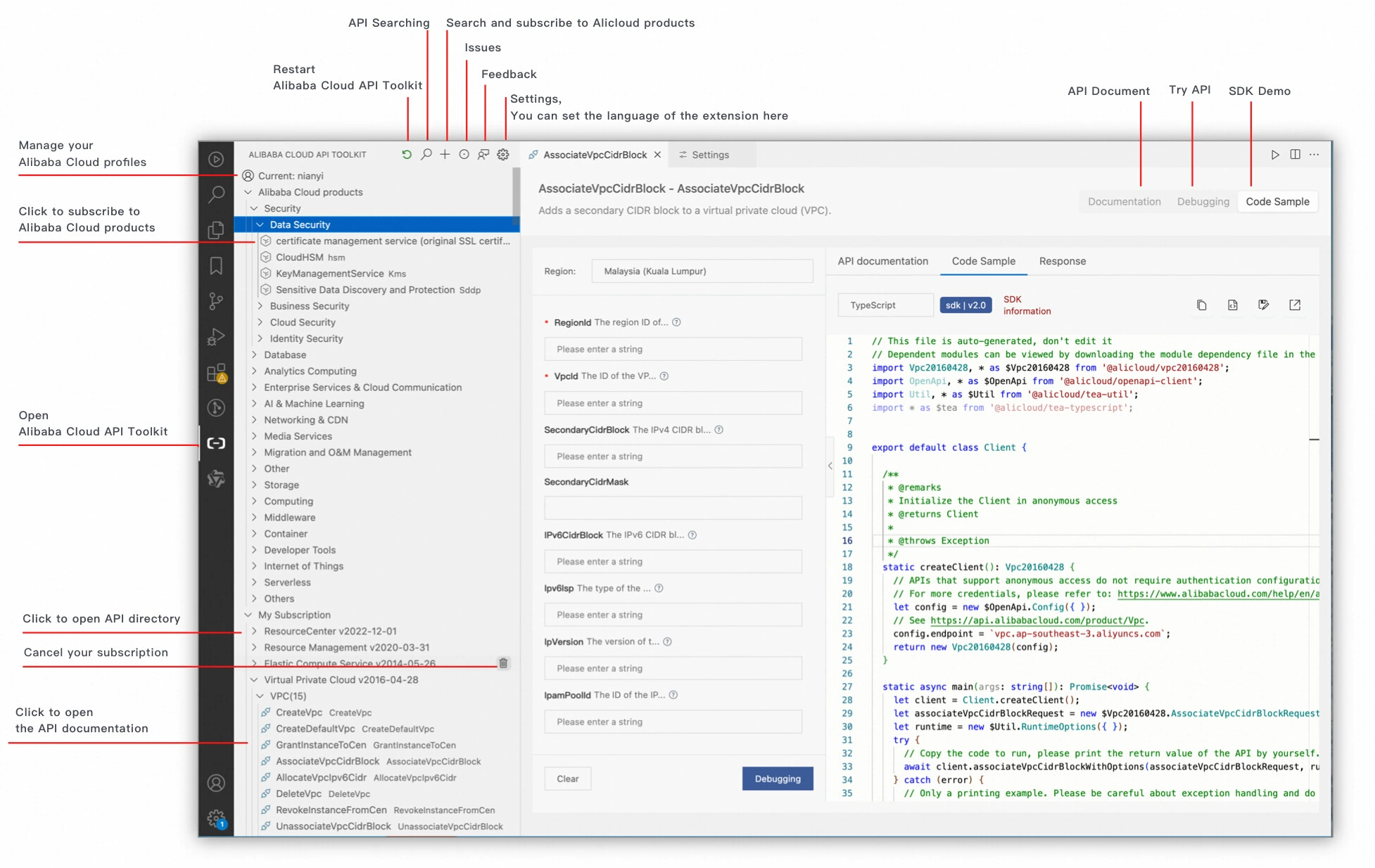Image resolution: width=1375 pixels, height=868 pixels.
Task: Open the AssociateVpcCidrBlock API tree item
Action: pyautogui.click(x=378, y=762)
